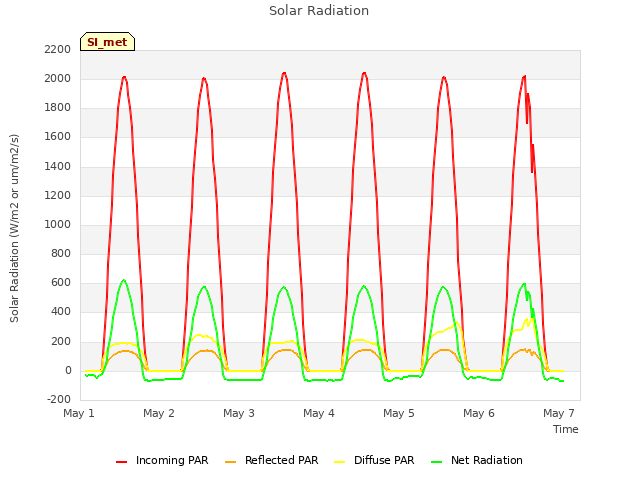The image size is (640, 480).
Task: Click the green Net Radiation legend swatch
Action: click(437, 462)
